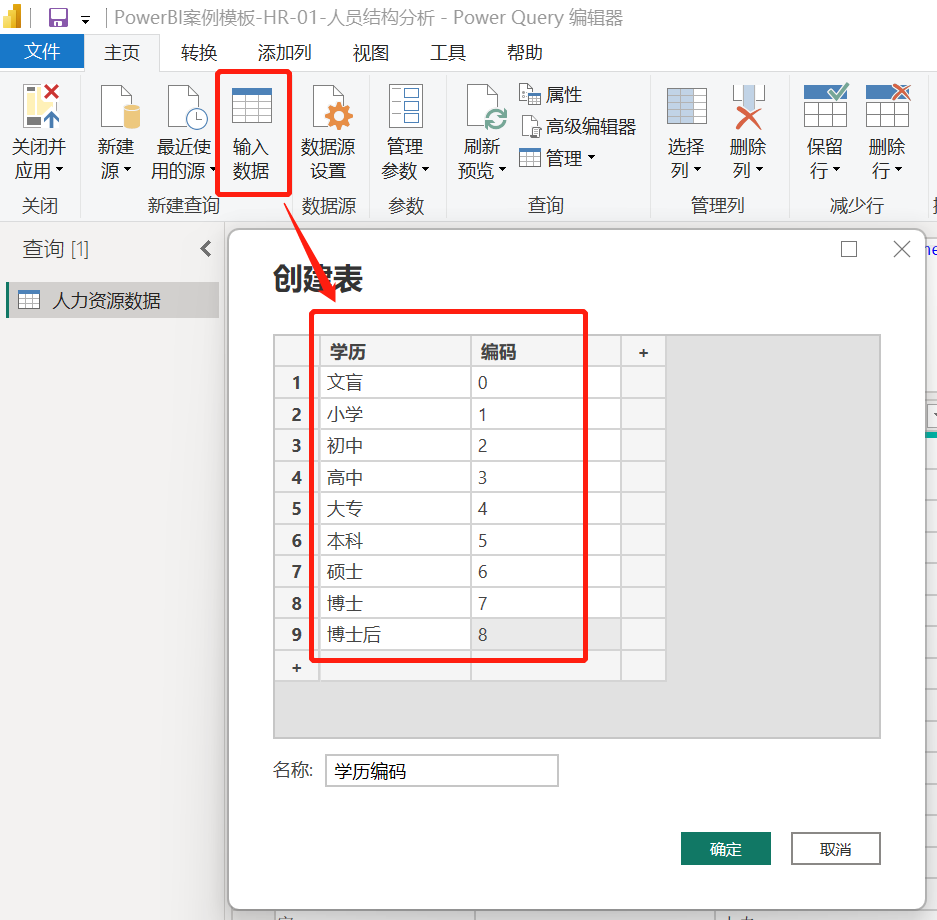Open the File (文件) tab
The width and height of the screenshot is (937, 920).
click(42, 51)
